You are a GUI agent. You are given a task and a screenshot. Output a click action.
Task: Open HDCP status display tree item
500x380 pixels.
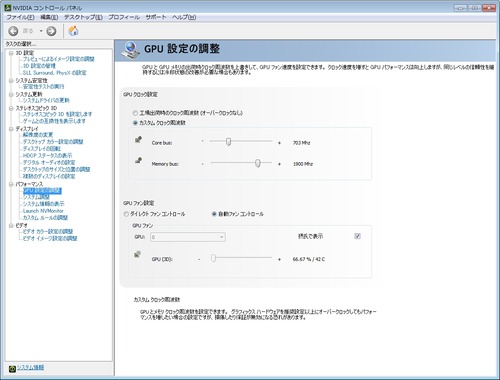(x=47, y=156)
